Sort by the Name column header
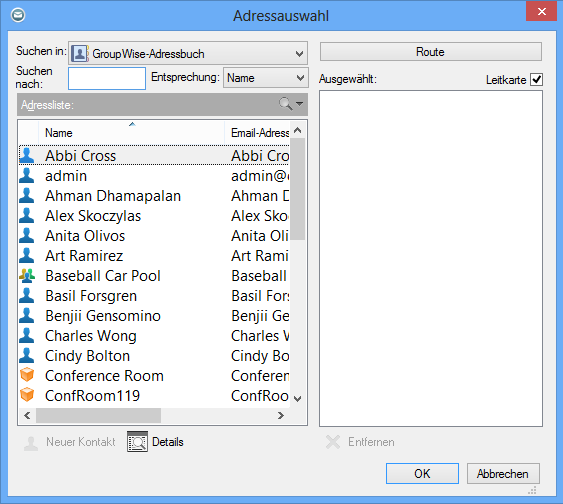 131,132
